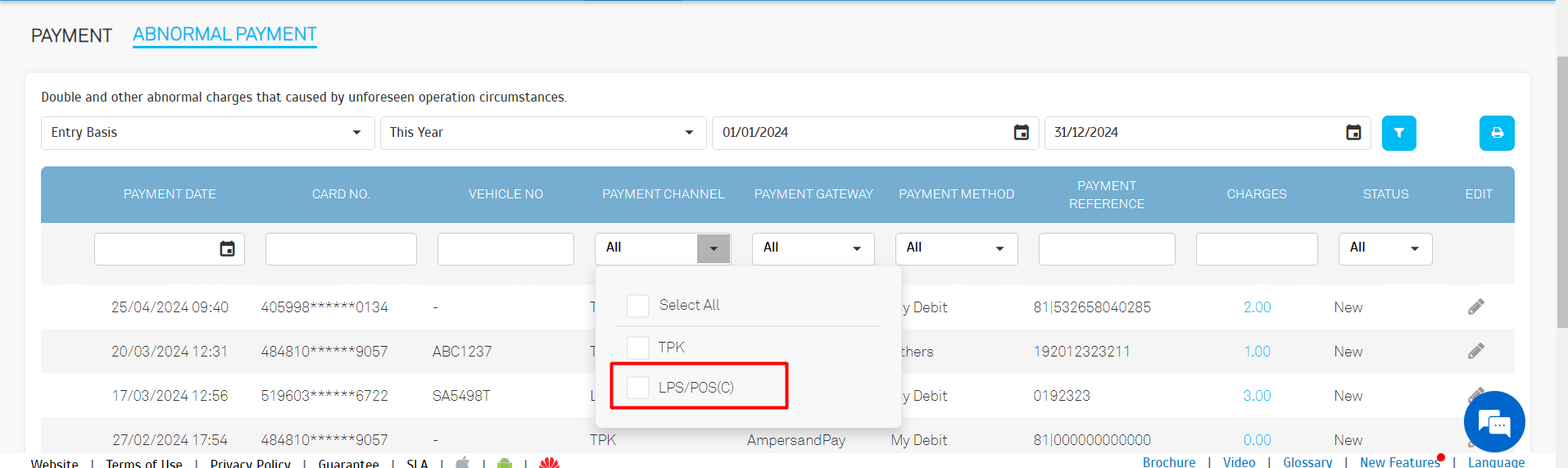Open the This Year period dropdown
Image resolution: width=1568 pixels, height=468 pixels.
pyautogui.click(x=542, y=133)
